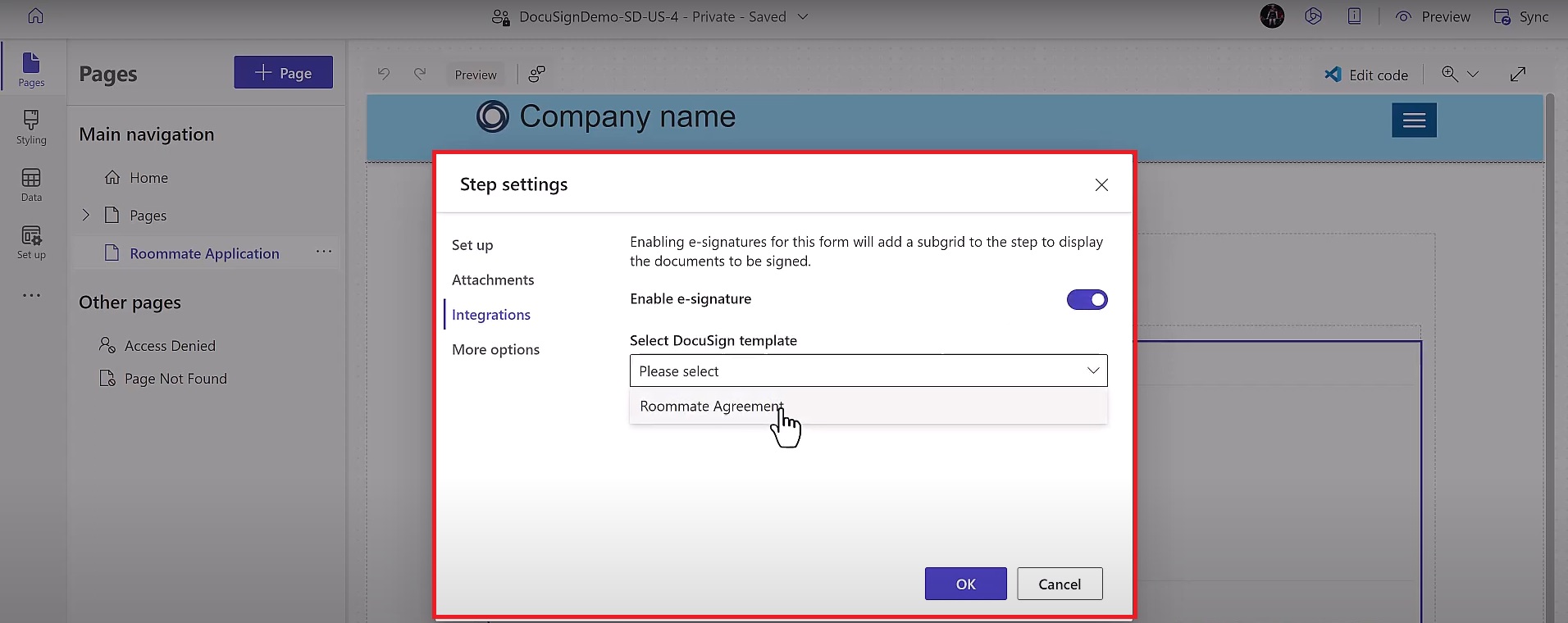Add a new page with + Page
This screenshot has width=1568, height=623.
(x=283, y=73)
